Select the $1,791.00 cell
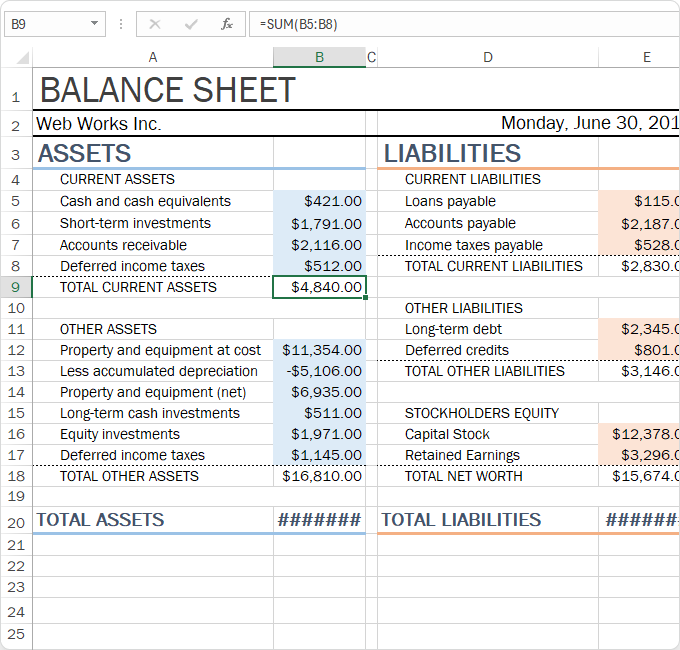This screenshot has width=680, height=650. pyautogui.click(x=320, y=224)
